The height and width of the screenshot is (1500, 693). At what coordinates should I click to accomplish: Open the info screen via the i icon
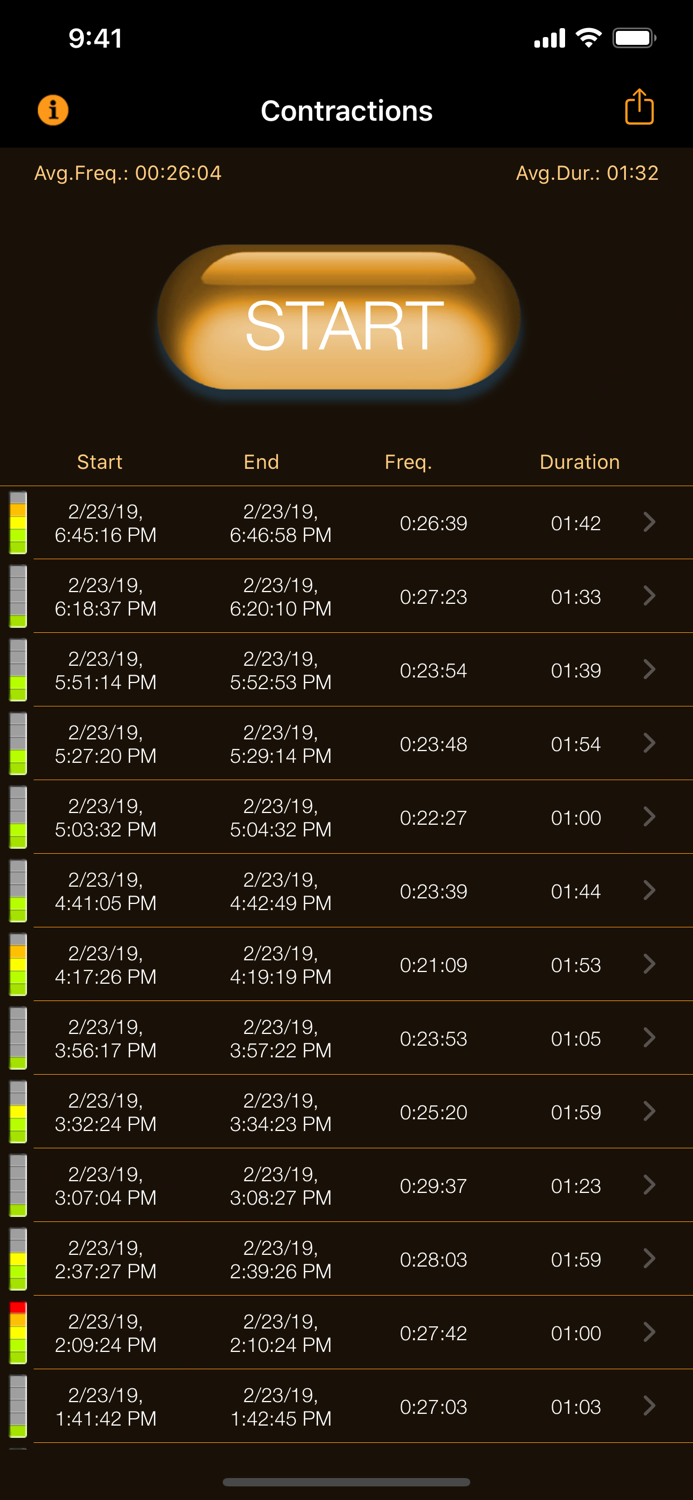(x=52, y=110)
